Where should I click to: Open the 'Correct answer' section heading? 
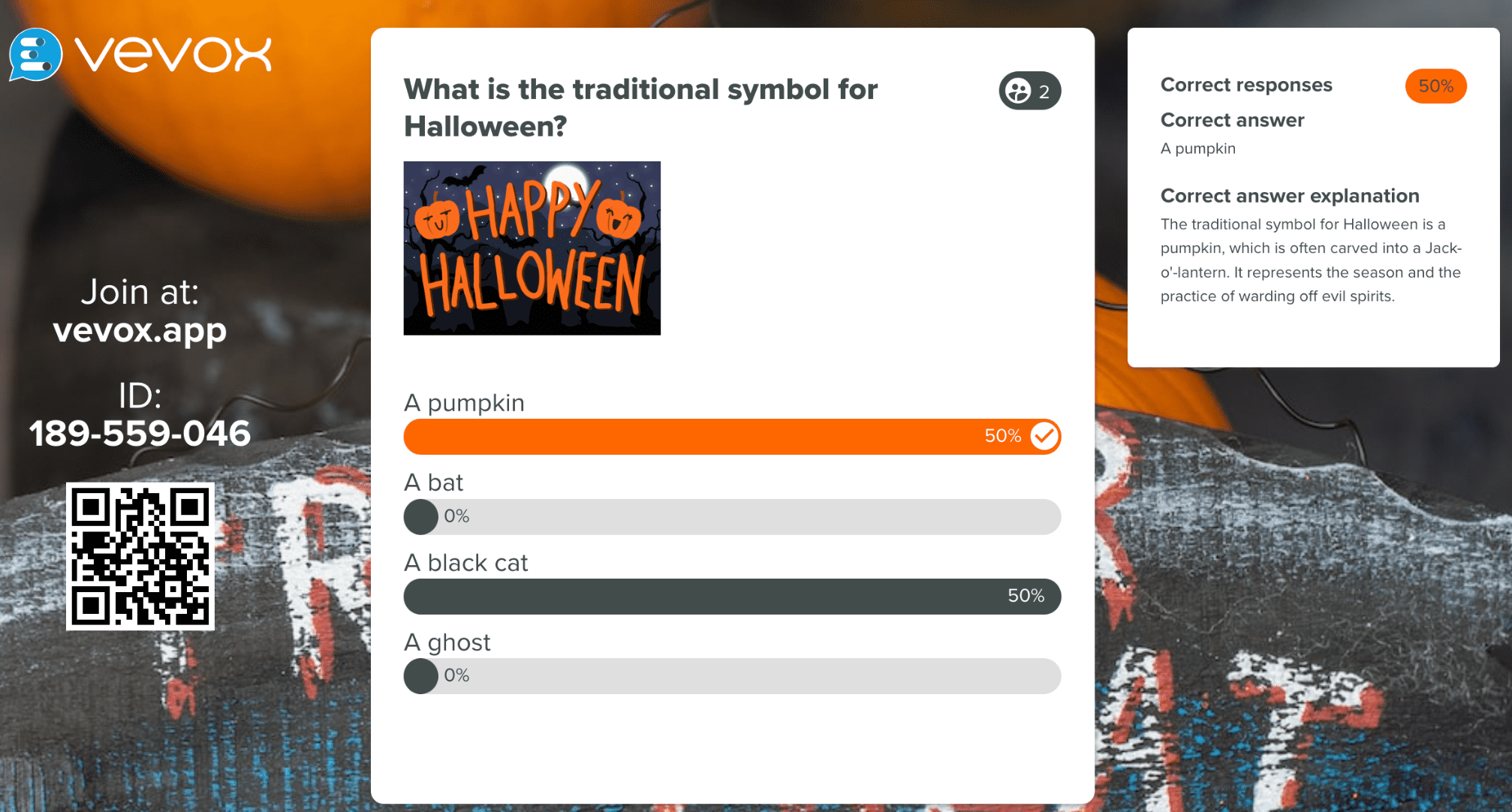tap(1232, 120)
